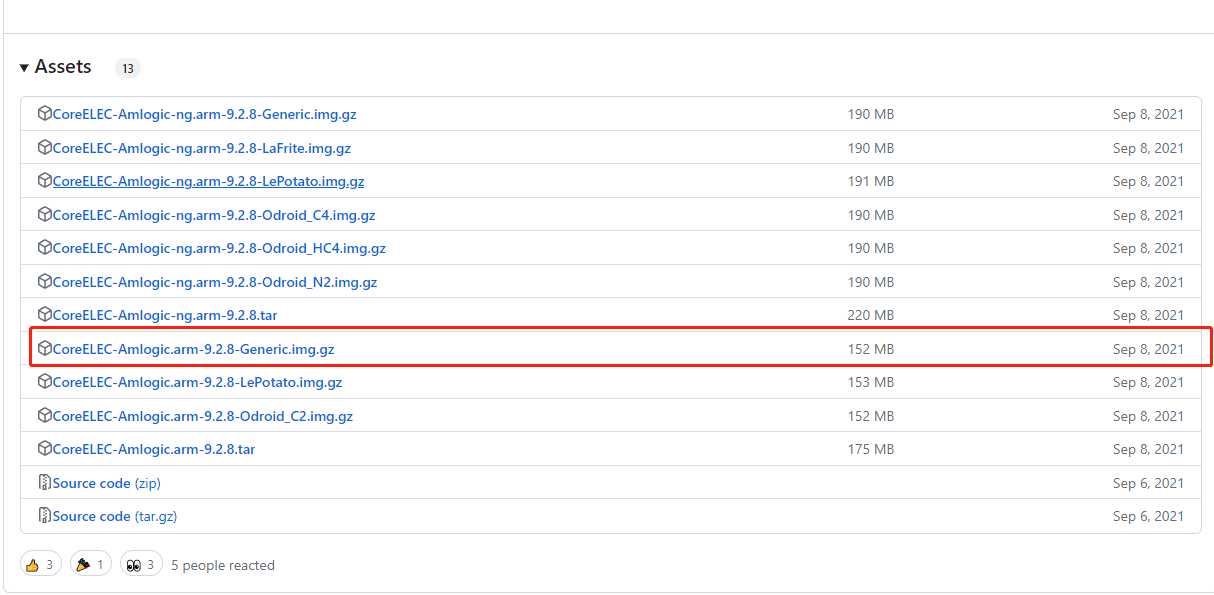Click Sep 6, 2021 date of Source code (zip)
This screenshot has width=1214, height=595.
1148,483
